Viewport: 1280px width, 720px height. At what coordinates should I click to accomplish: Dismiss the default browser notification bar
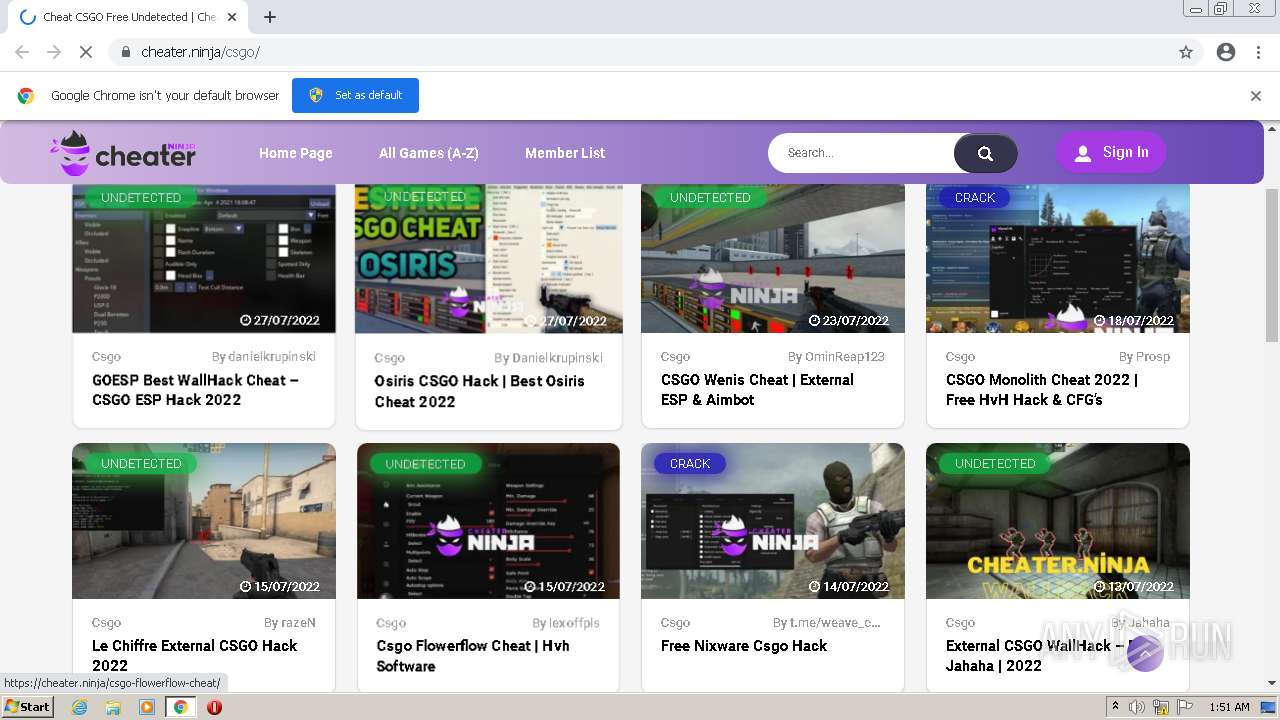1255,96
